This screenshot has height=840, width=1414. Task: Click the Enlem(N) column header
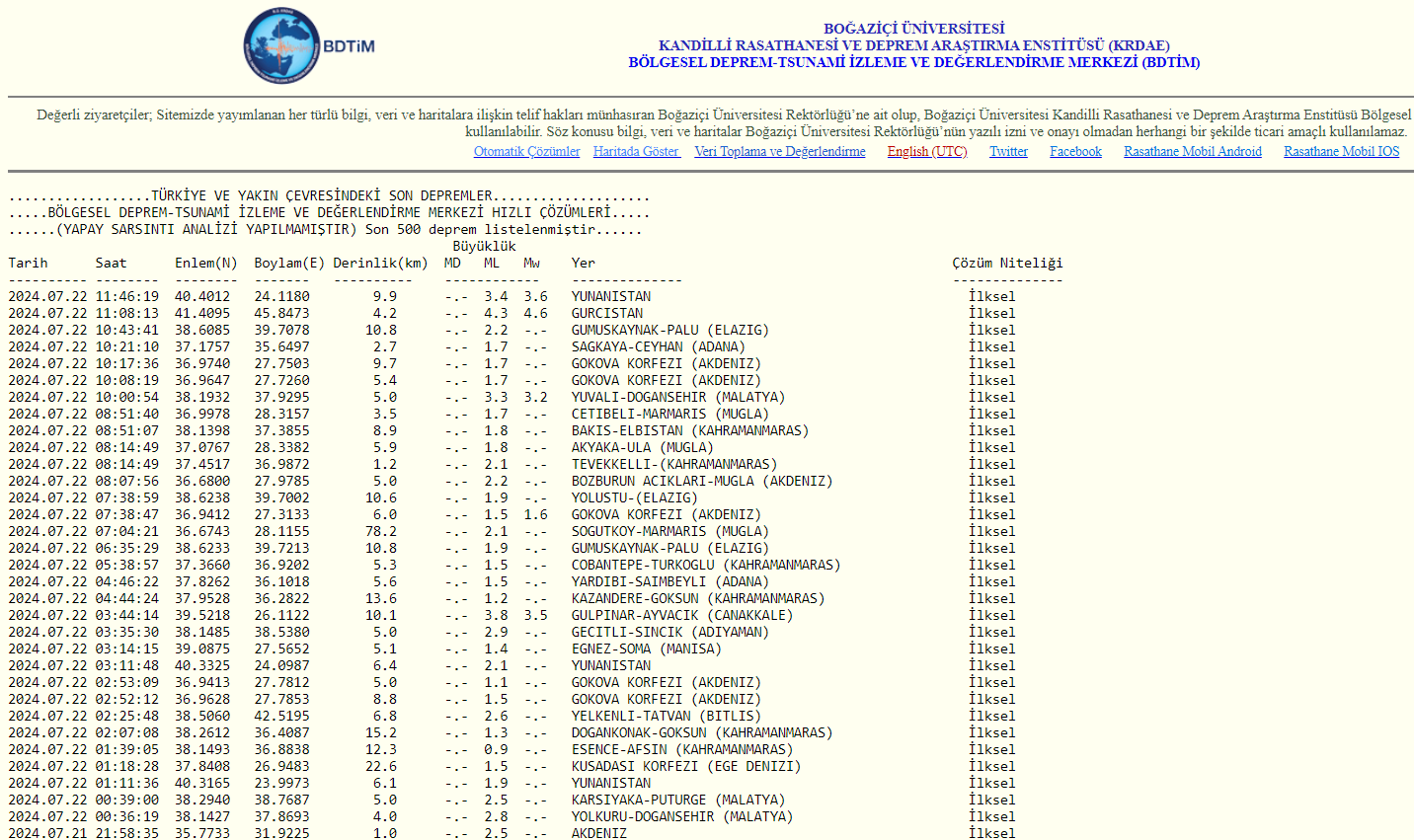click(206, 263)
